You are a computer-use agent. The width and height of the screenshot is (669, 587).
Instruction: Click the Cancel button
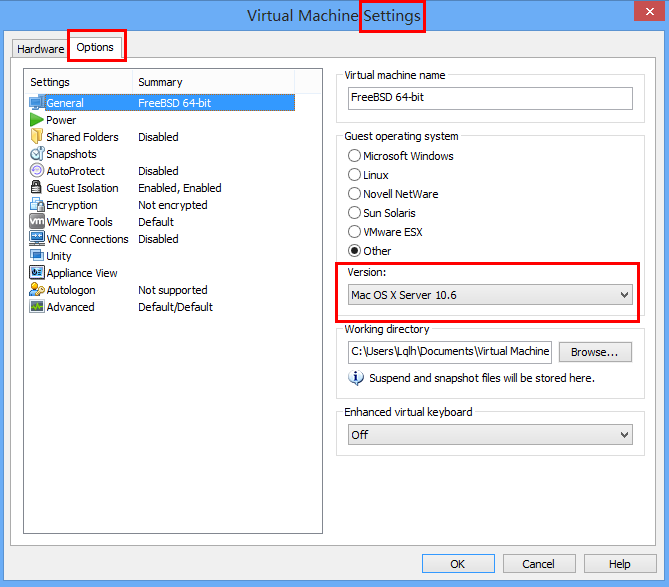539,564
